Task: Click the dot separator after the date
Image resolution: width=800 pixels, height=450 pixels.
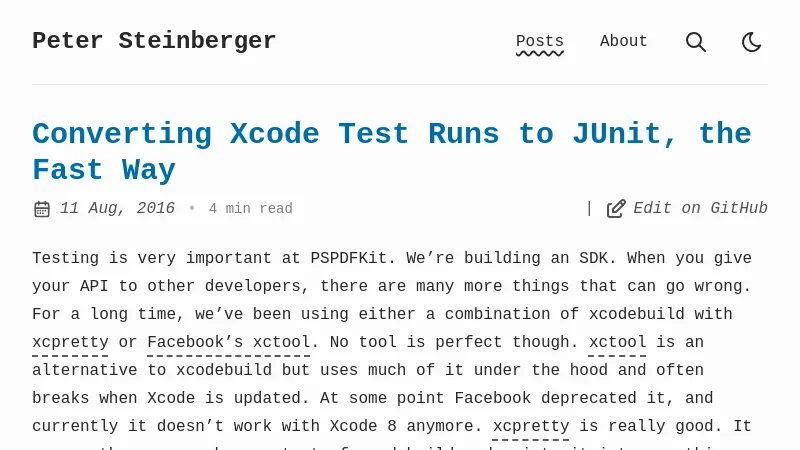Action: (x=192, y=209)
